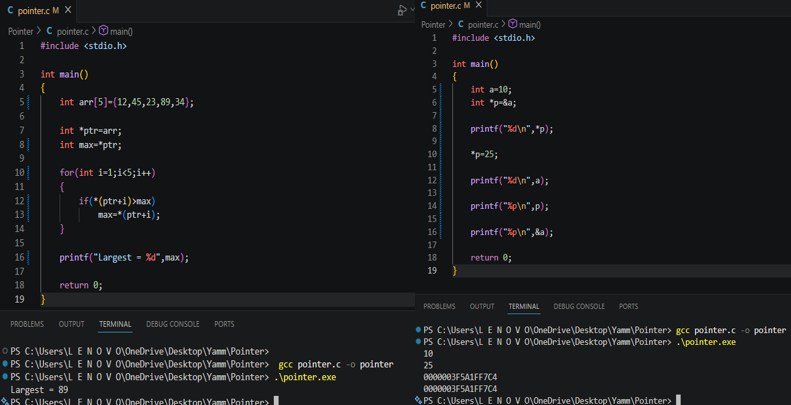Click the 'Largest = 89' terminal output

[39, 389]
